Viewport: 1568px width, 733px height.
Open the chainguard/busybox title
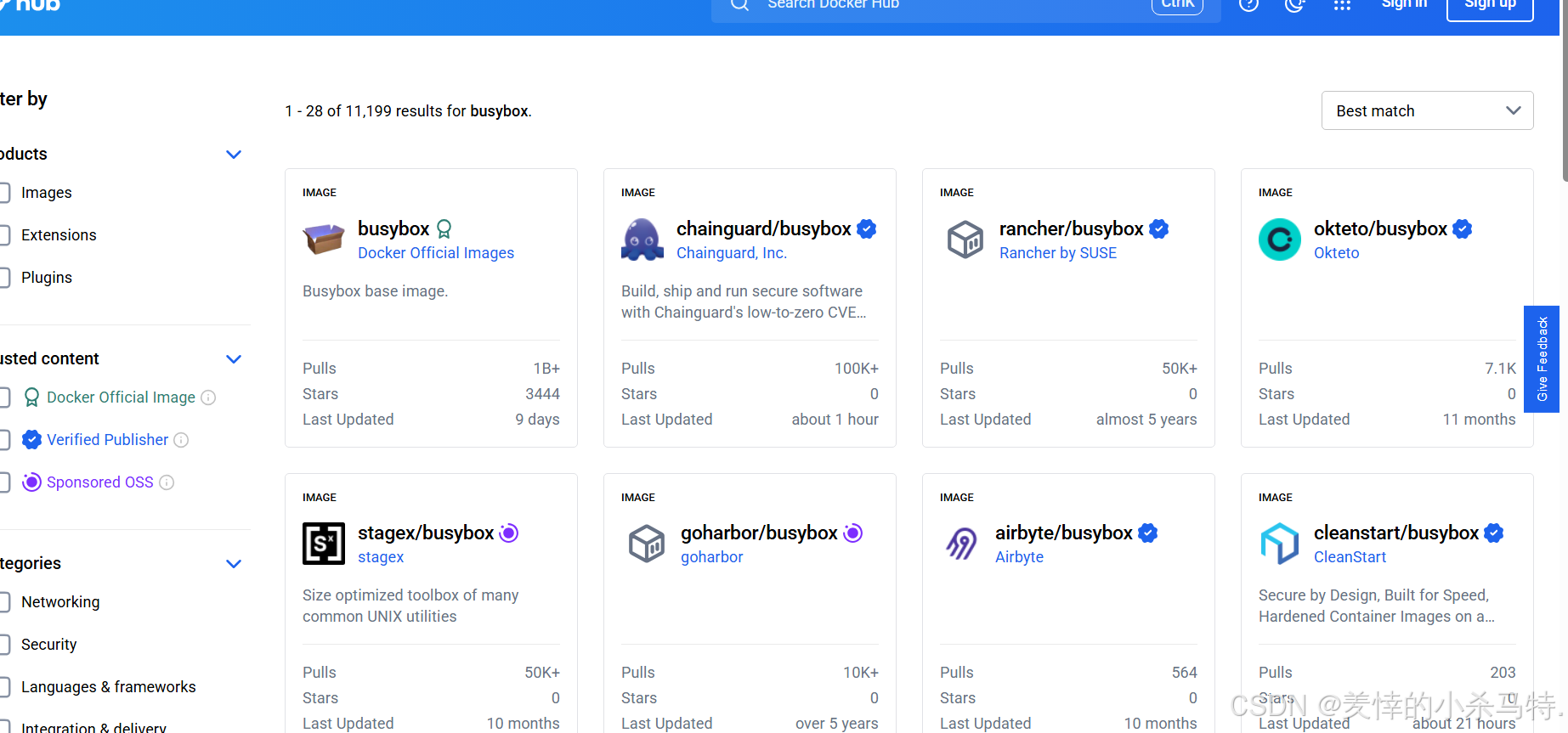pos(764,228)
